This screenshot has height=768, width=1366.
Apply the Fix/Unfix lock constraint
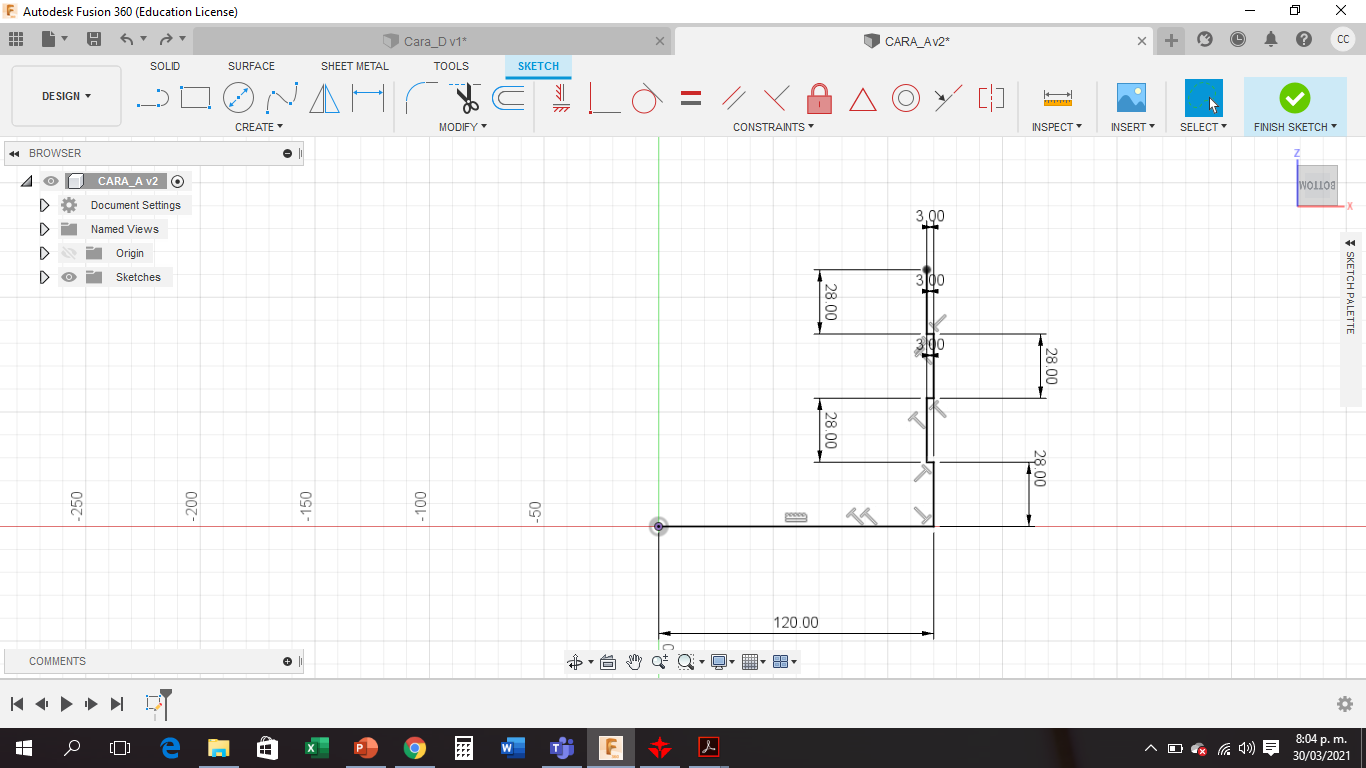tap(820, 98)
